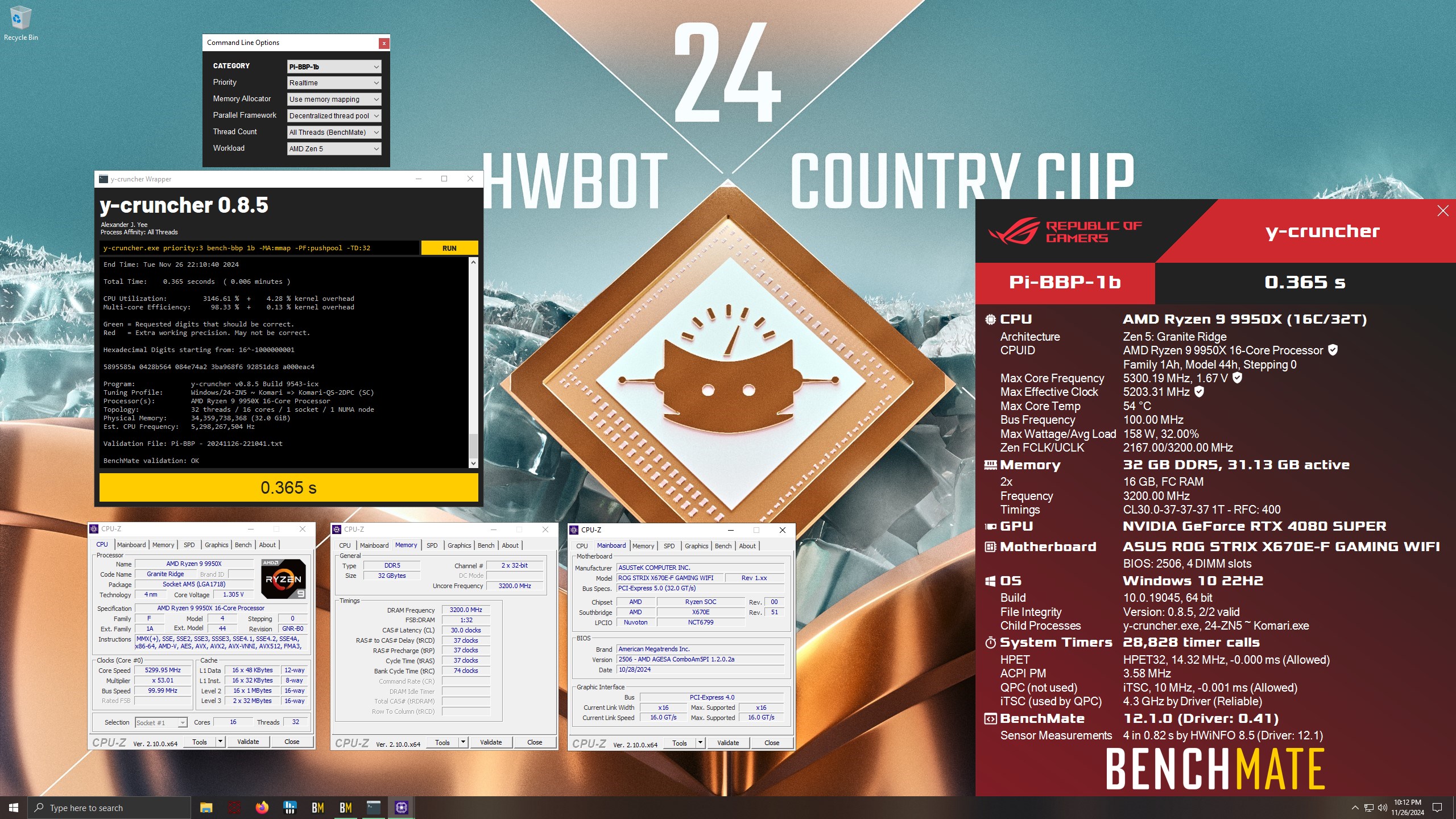Open the Workload dropdown showing AMD Zen 5

pos(334,149)
